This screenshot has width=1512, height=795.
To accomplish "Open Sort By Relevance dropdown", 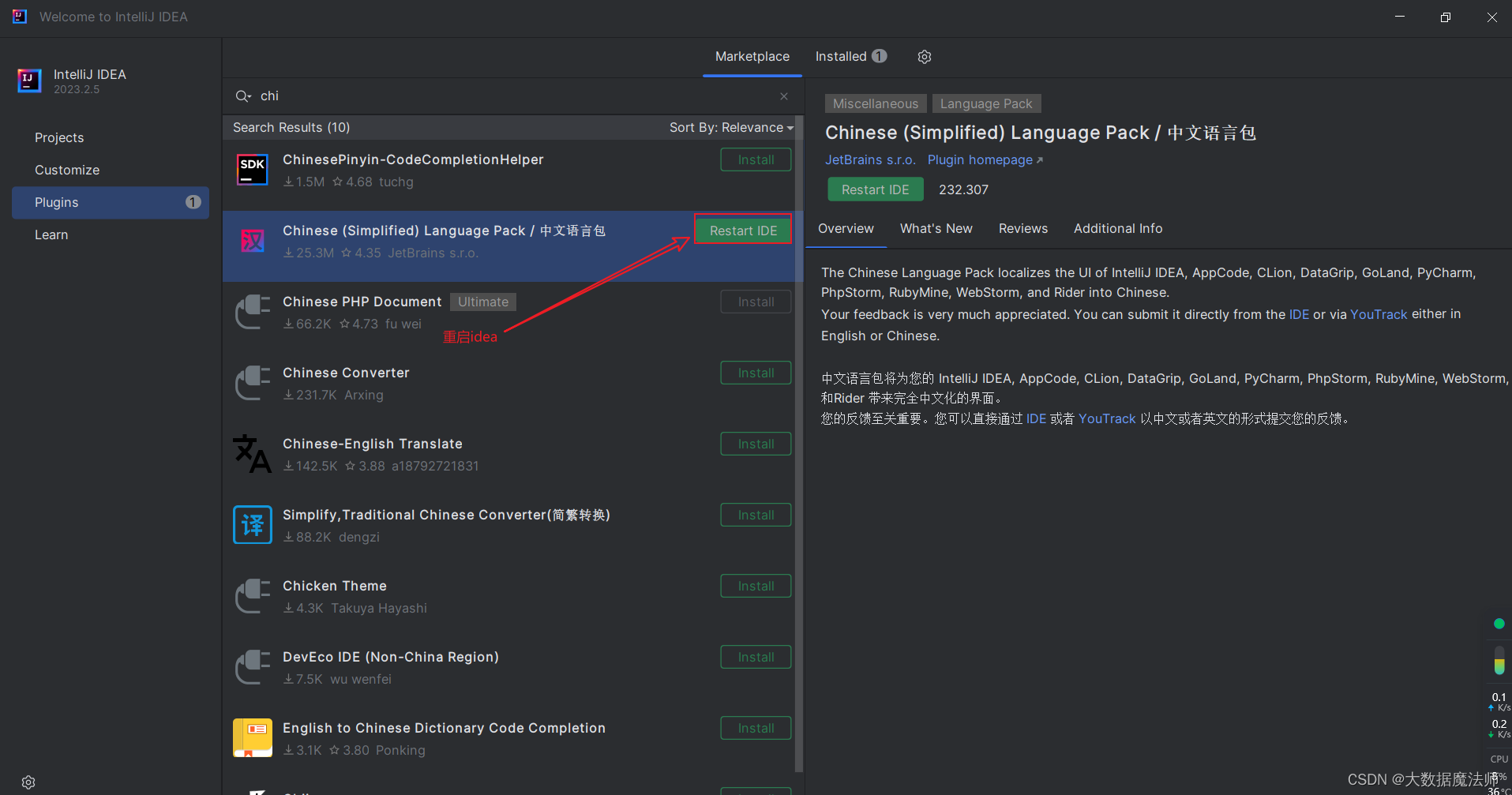I will tap(731, 128).
